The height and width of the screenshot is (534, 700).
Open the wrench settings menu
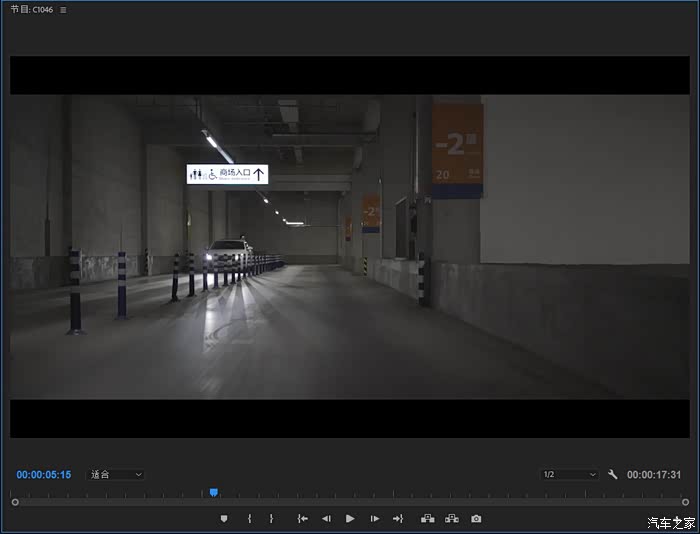[613, 475]
